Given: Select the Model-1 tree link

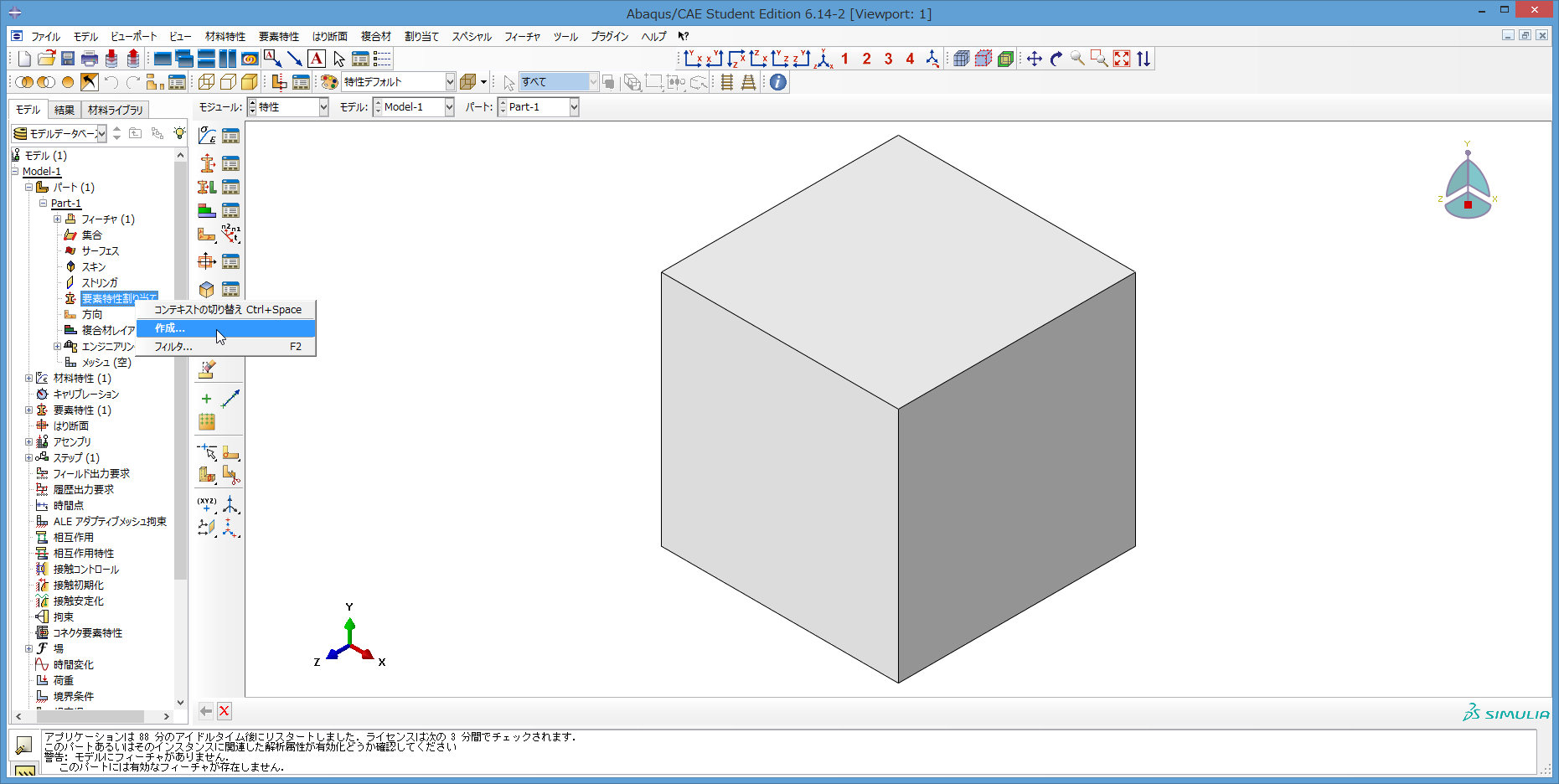Looking at the screenshot, I should point(42,172).
